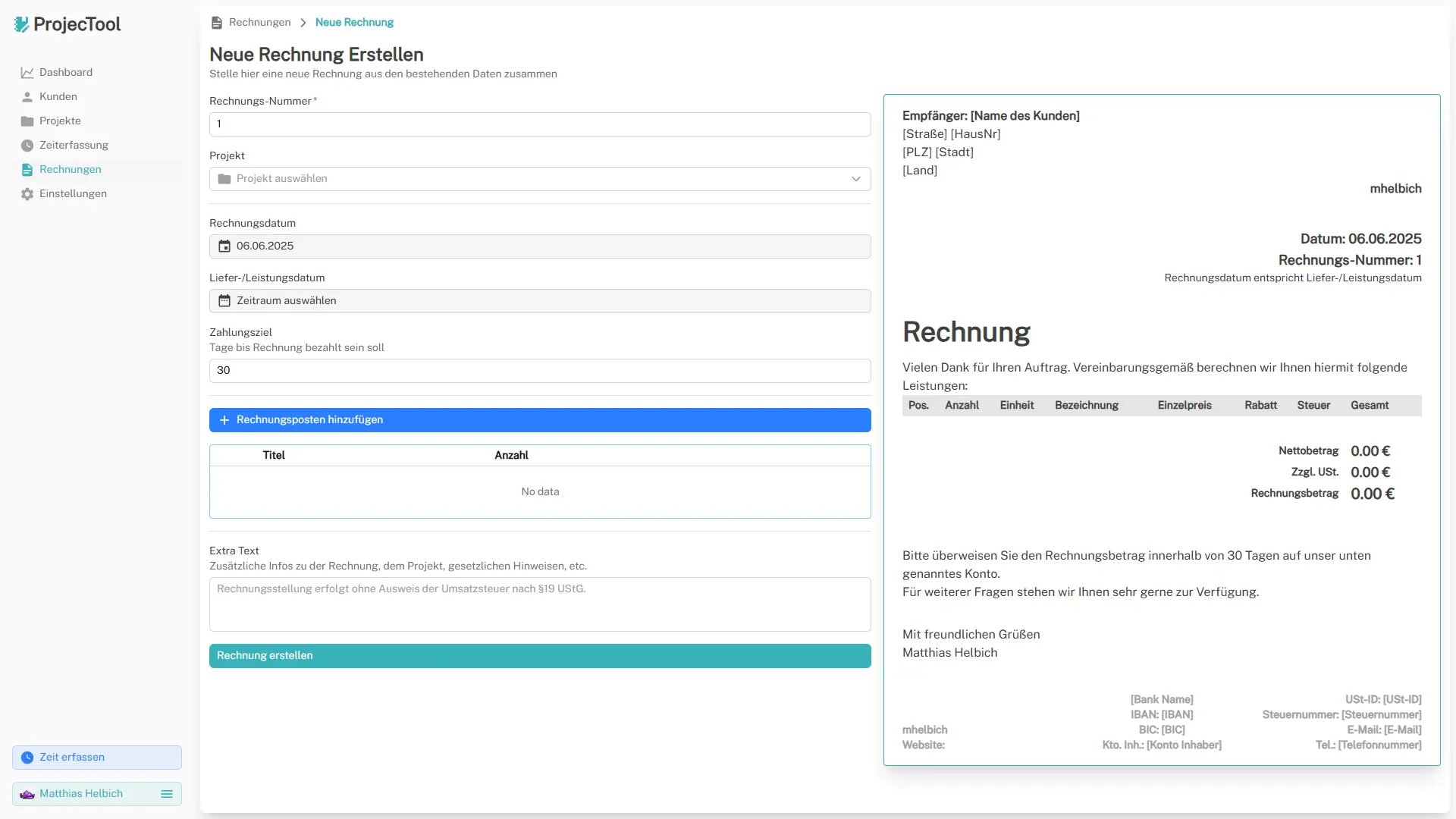The image size is (1456, 819).
Task: Open Einstellungen via the gear icon
Action: pos(27,193)
